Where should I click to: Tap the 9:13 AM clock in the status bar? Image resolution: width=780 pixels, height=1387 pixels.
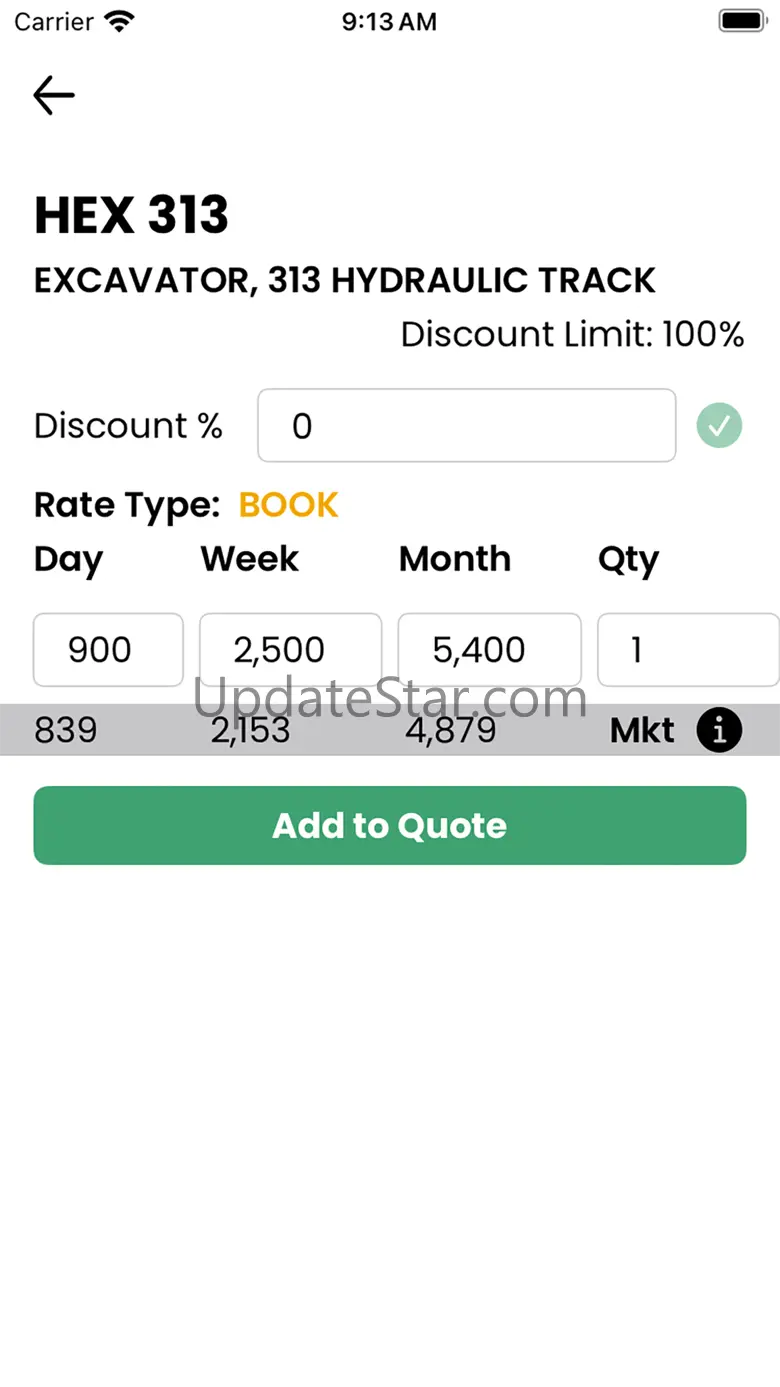click(389, 22)
